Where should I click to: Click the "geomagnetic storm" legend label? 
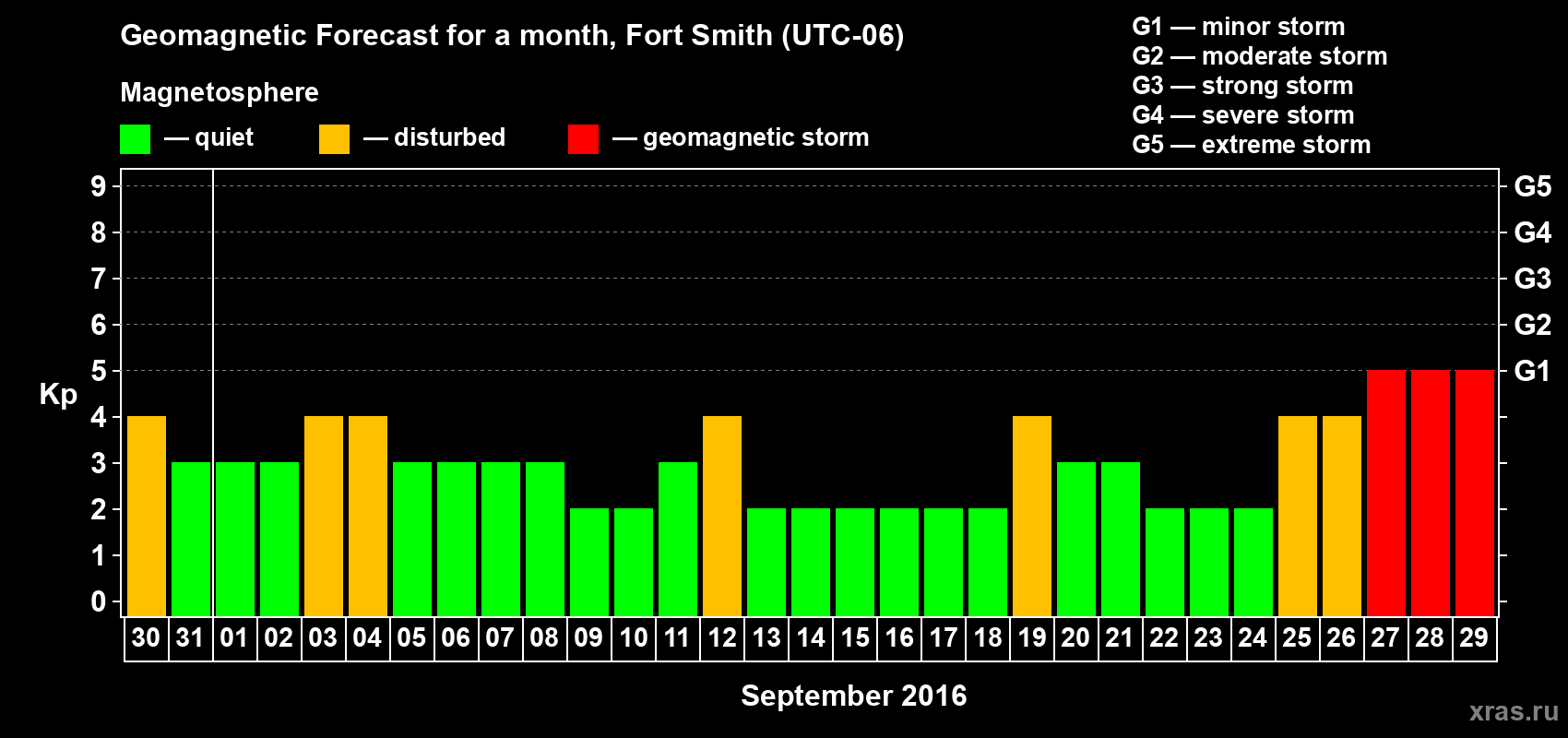point(756,138)
